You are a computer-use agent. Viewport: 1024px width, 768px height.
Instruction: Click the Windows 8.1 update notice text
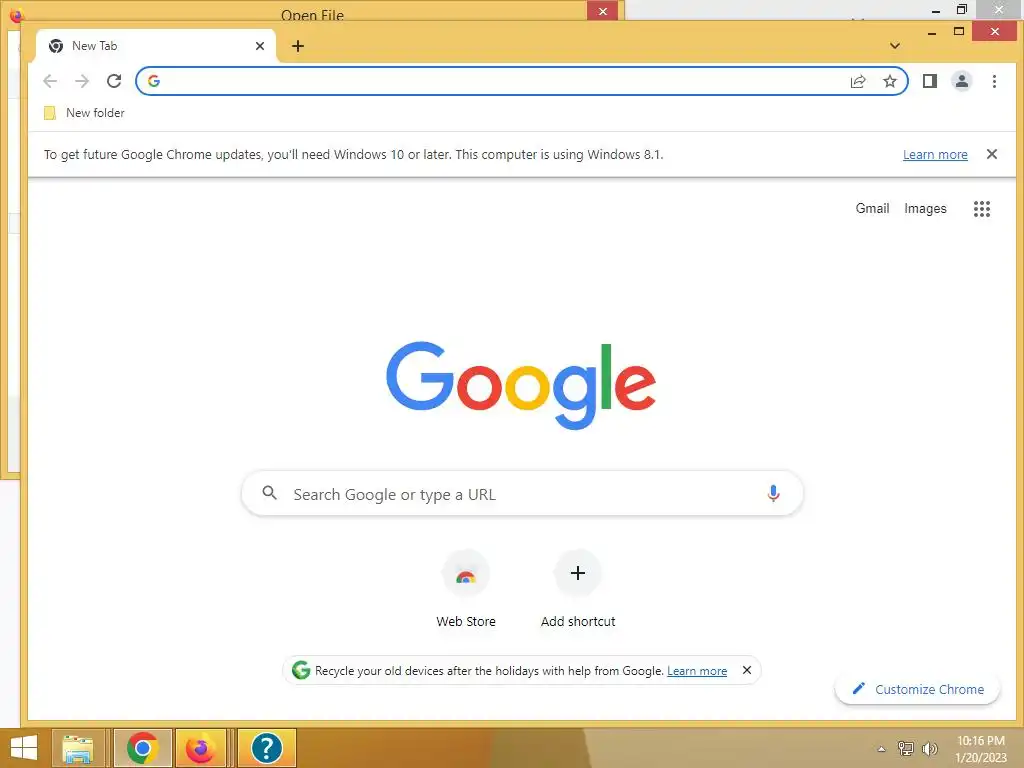coord(353,155)
